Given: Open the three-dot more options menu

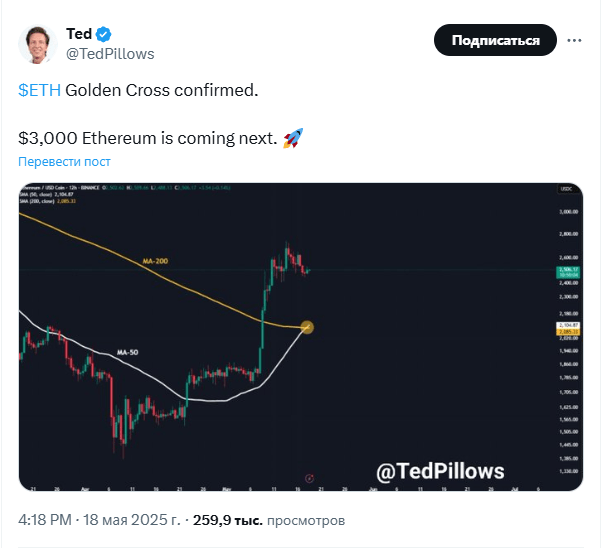Looking at the screenshot, I should coord(574,40).
